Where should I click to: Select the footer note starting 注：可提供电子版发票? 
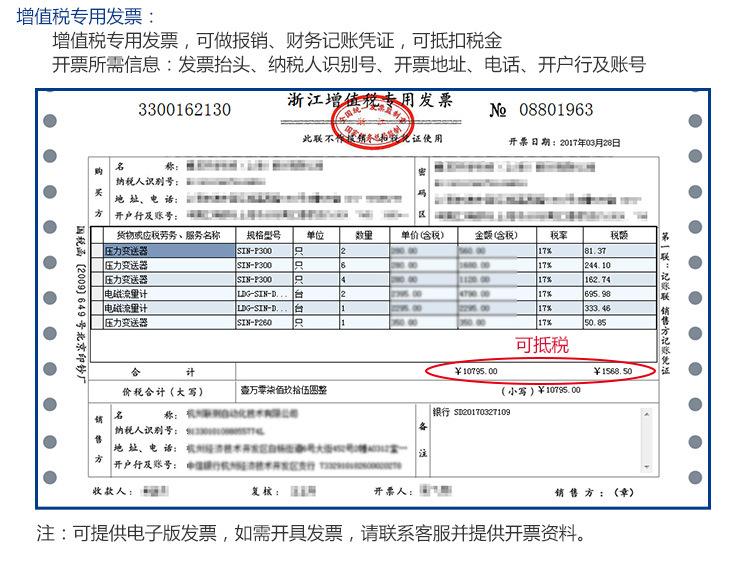311,533
